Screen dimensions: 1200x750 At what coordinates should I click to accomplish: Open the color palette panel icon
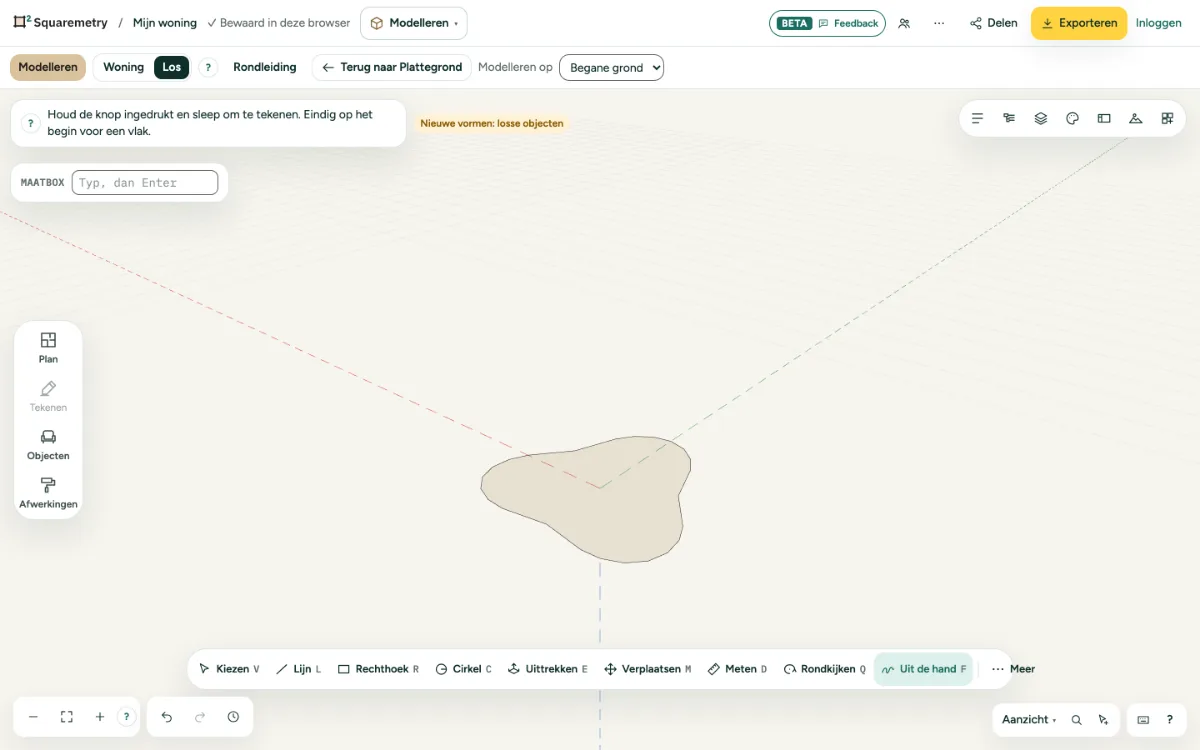tap(1072, 118)
